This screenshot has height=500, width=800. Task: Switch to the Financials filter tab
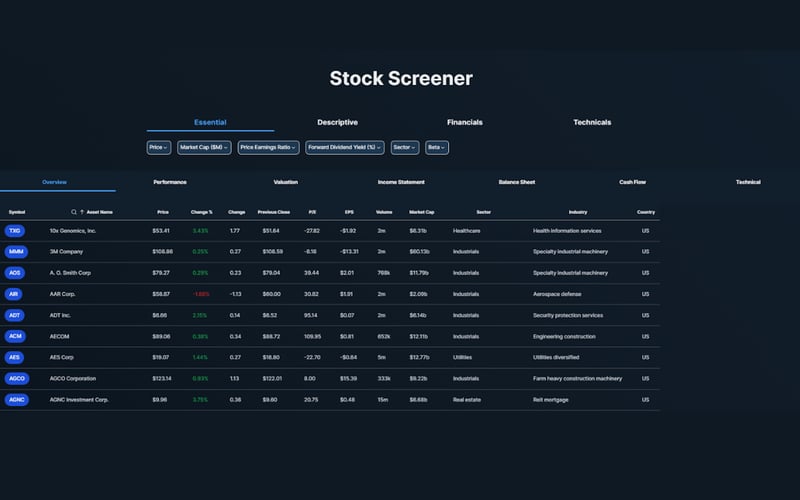point(465,122)
